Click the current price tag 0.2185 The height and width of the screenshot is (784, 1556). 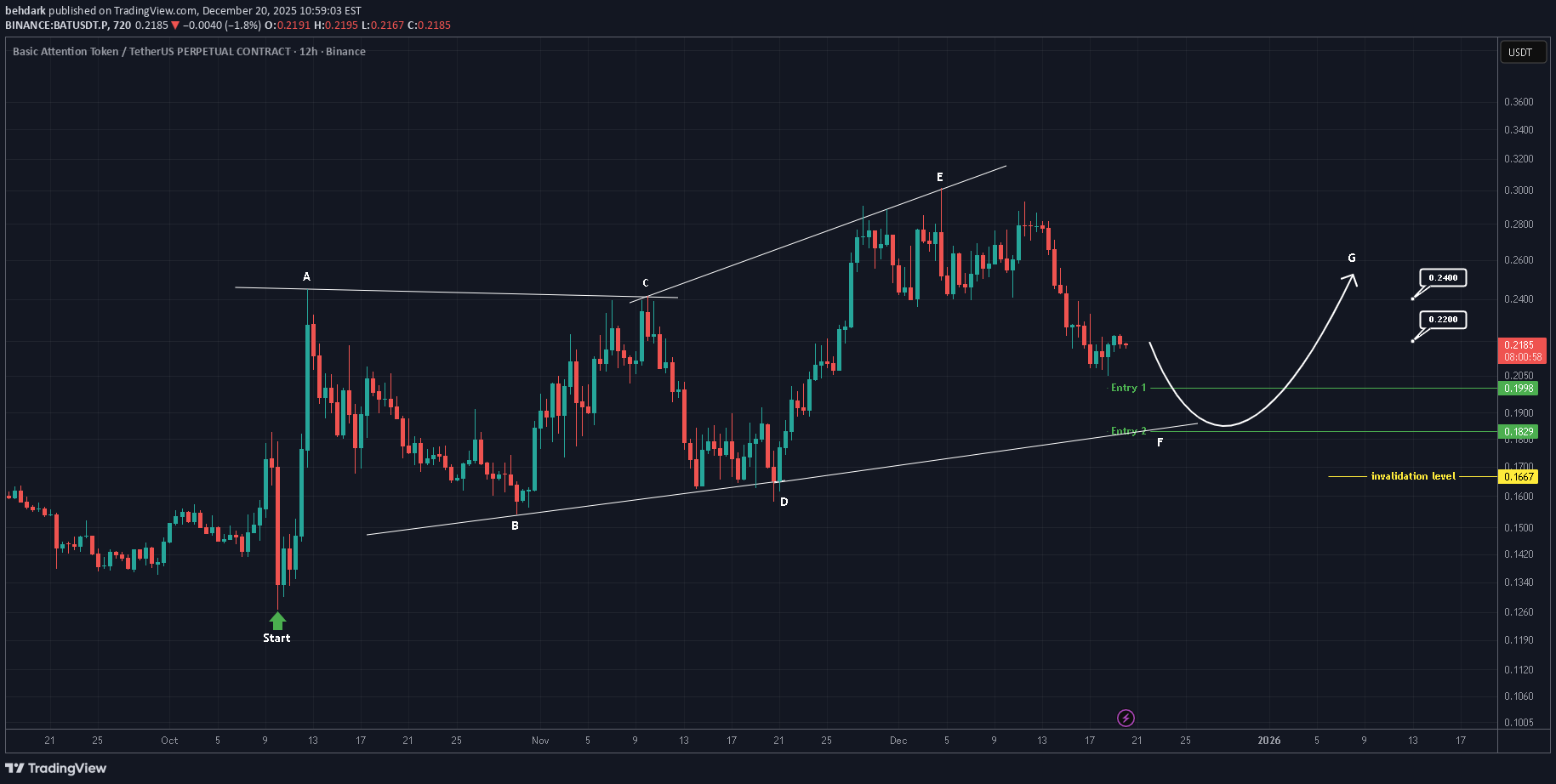pyautogui.click(x=1520, y=345)
